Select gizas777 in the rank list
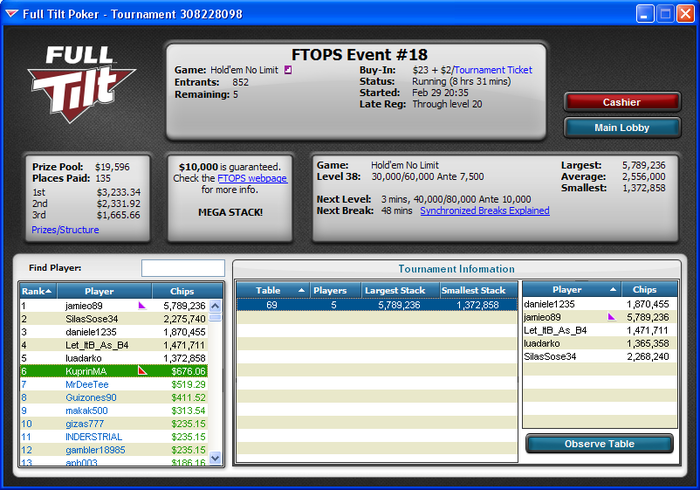This screenshot has width=700, height=490. click(x=114, y=424)
